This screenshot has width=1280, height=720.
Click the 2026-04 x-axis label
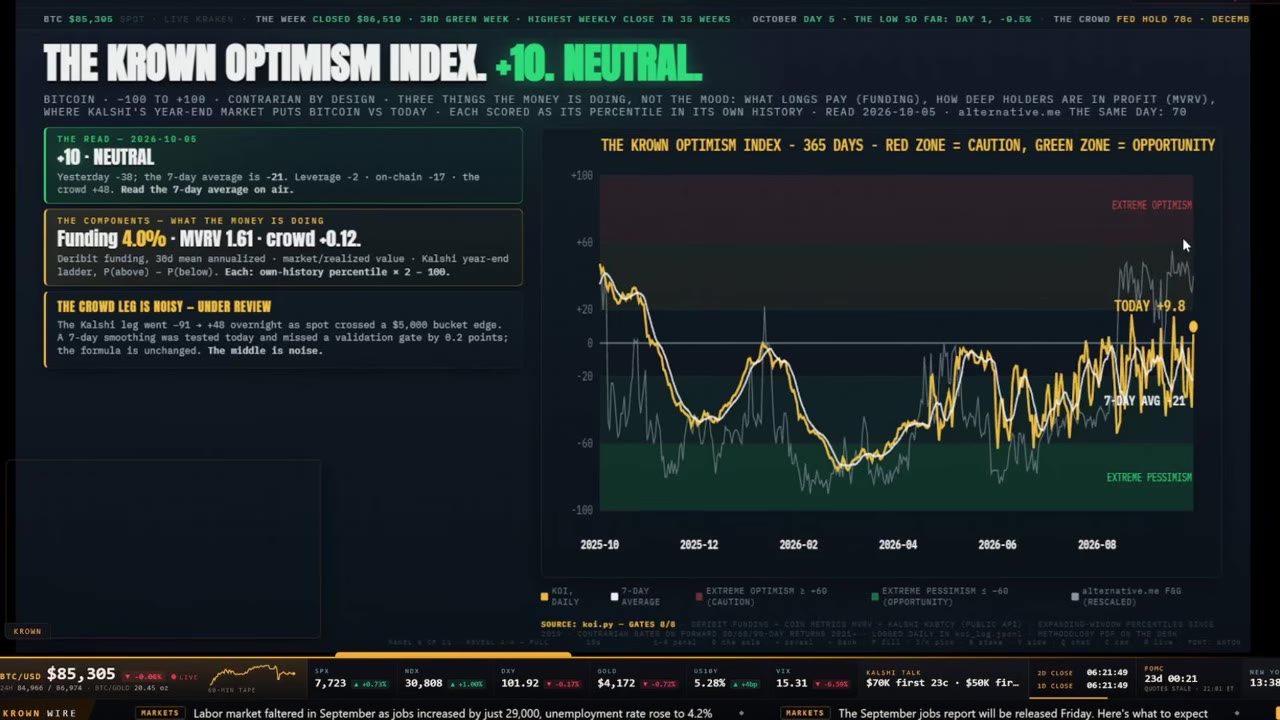click(897, 545)
